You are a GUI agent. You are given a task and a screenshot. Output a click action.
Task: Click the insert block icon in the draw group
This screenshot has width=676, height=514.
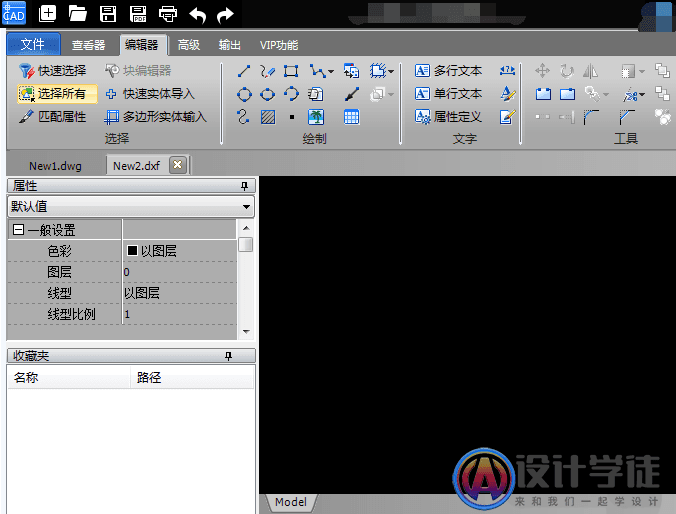(x=351, y=71)
